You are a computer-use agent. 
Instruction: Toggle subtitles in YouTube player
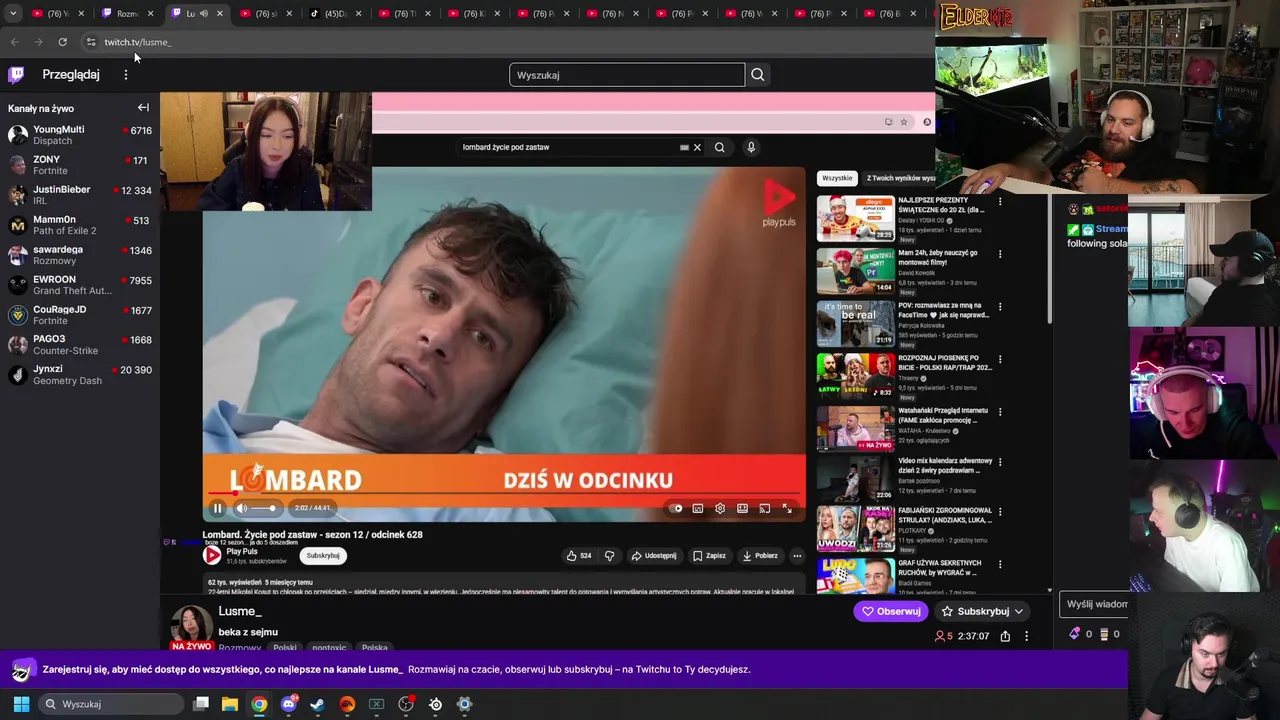[x=698, y=508]
